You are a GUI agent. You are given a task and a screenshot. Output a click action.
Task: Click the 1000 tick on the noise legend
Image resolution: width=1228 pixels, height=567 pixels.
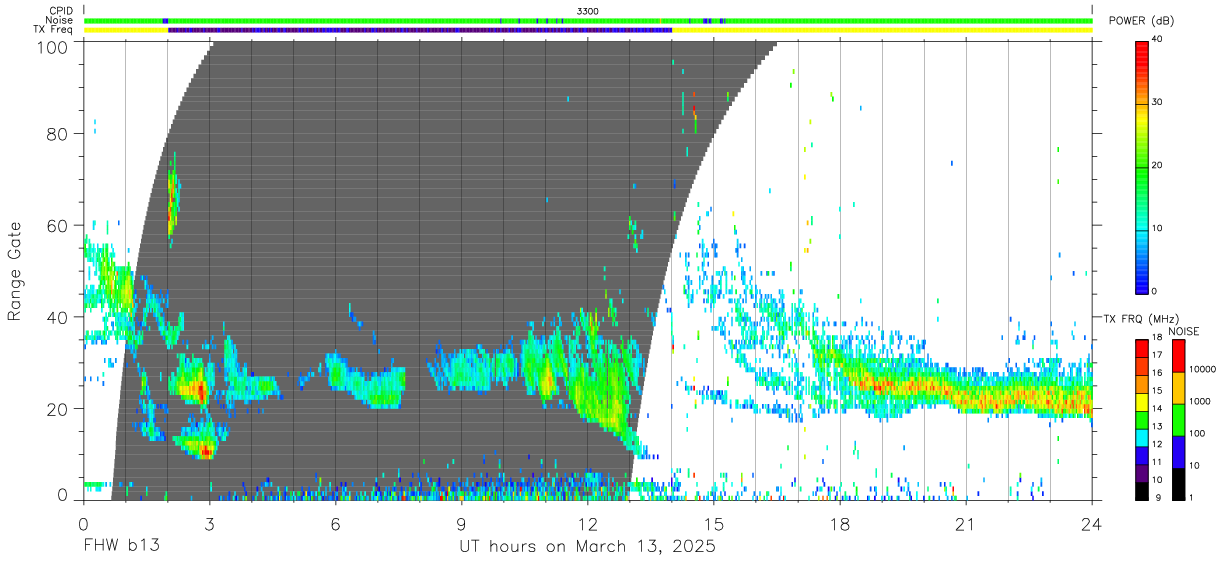1201,402
